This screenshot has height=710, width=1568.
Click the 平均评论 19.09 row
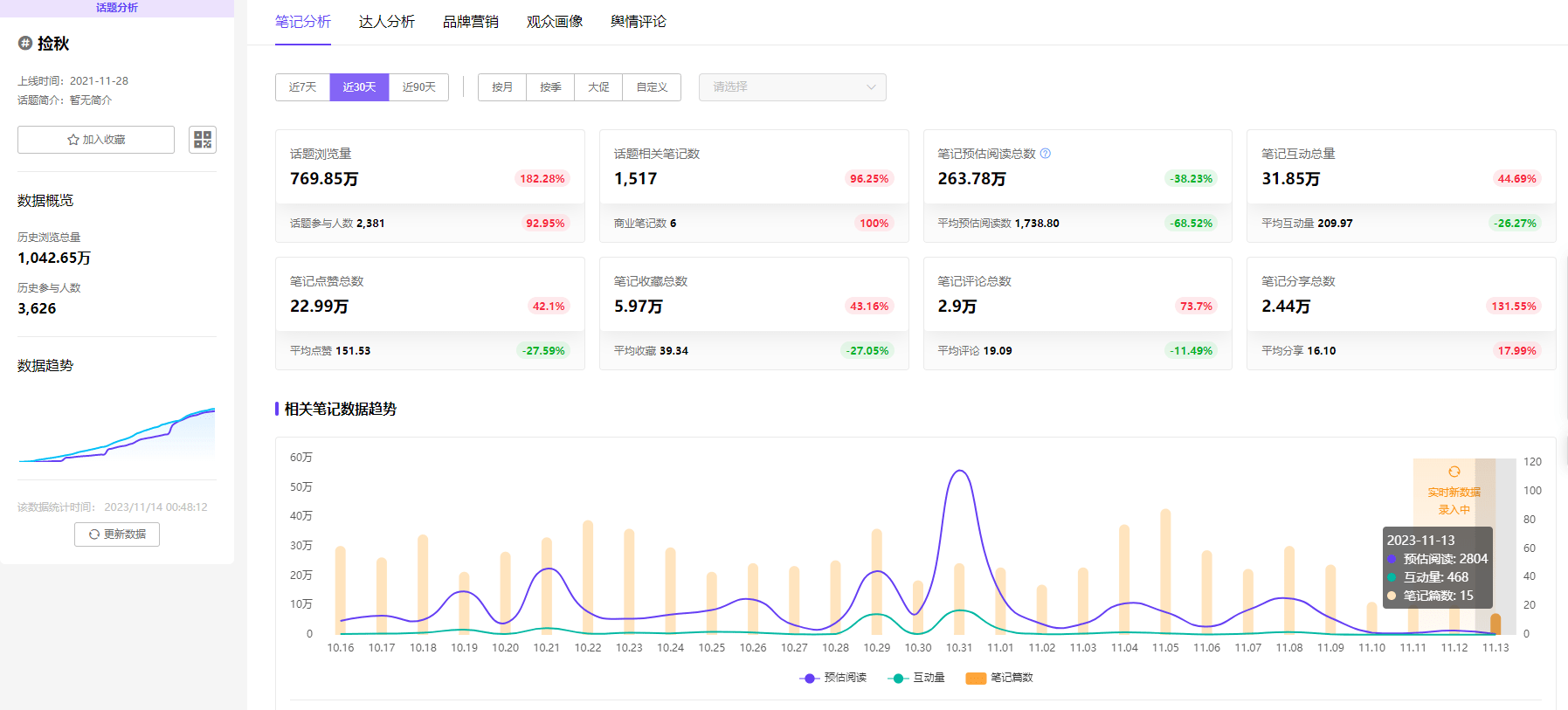click(x=975, y=351)
